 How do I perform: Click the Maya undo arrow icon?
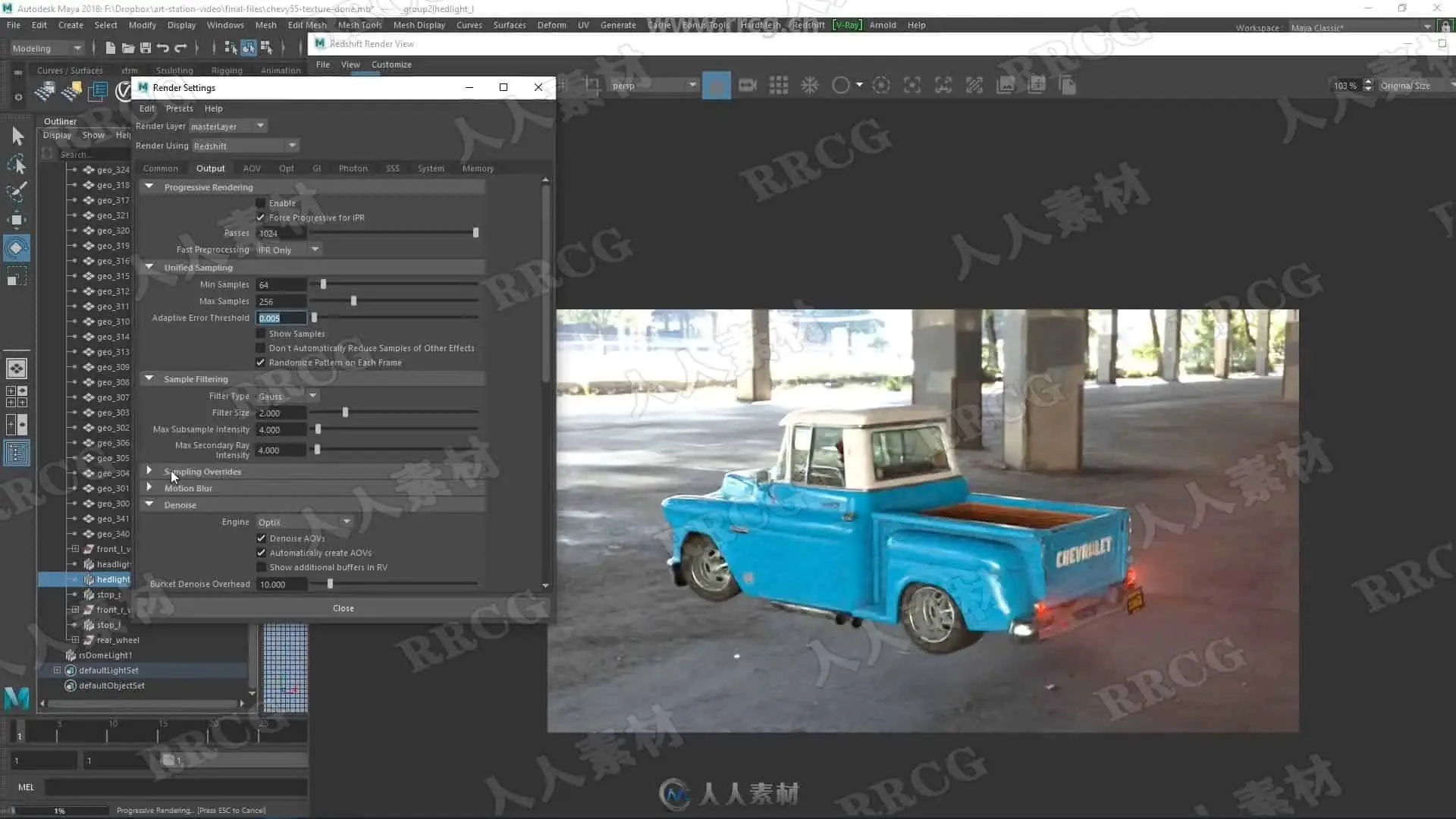tap(163, 48)
